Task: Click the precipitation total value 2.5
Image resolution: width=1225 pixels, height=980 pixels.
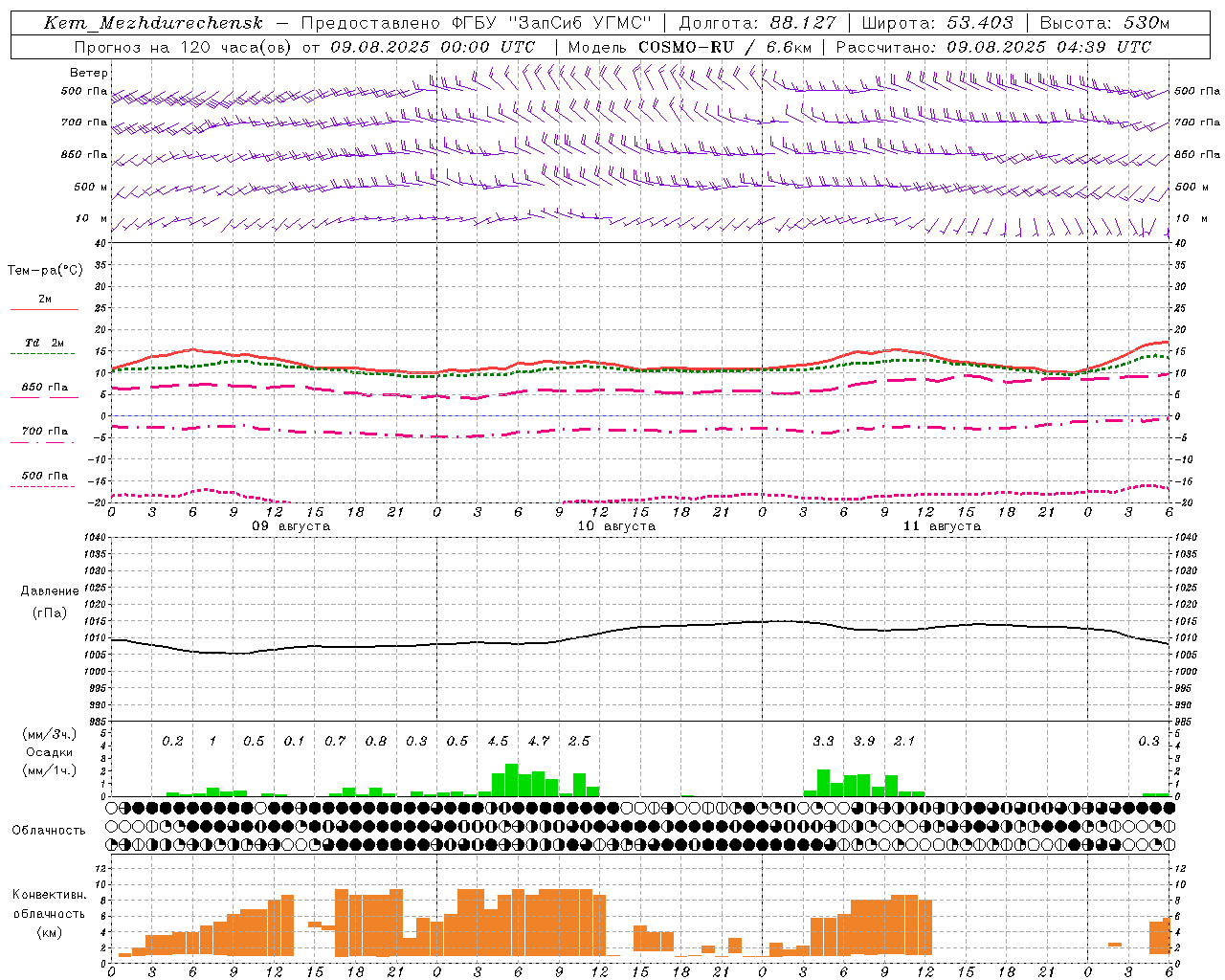Action: (579, 742)
